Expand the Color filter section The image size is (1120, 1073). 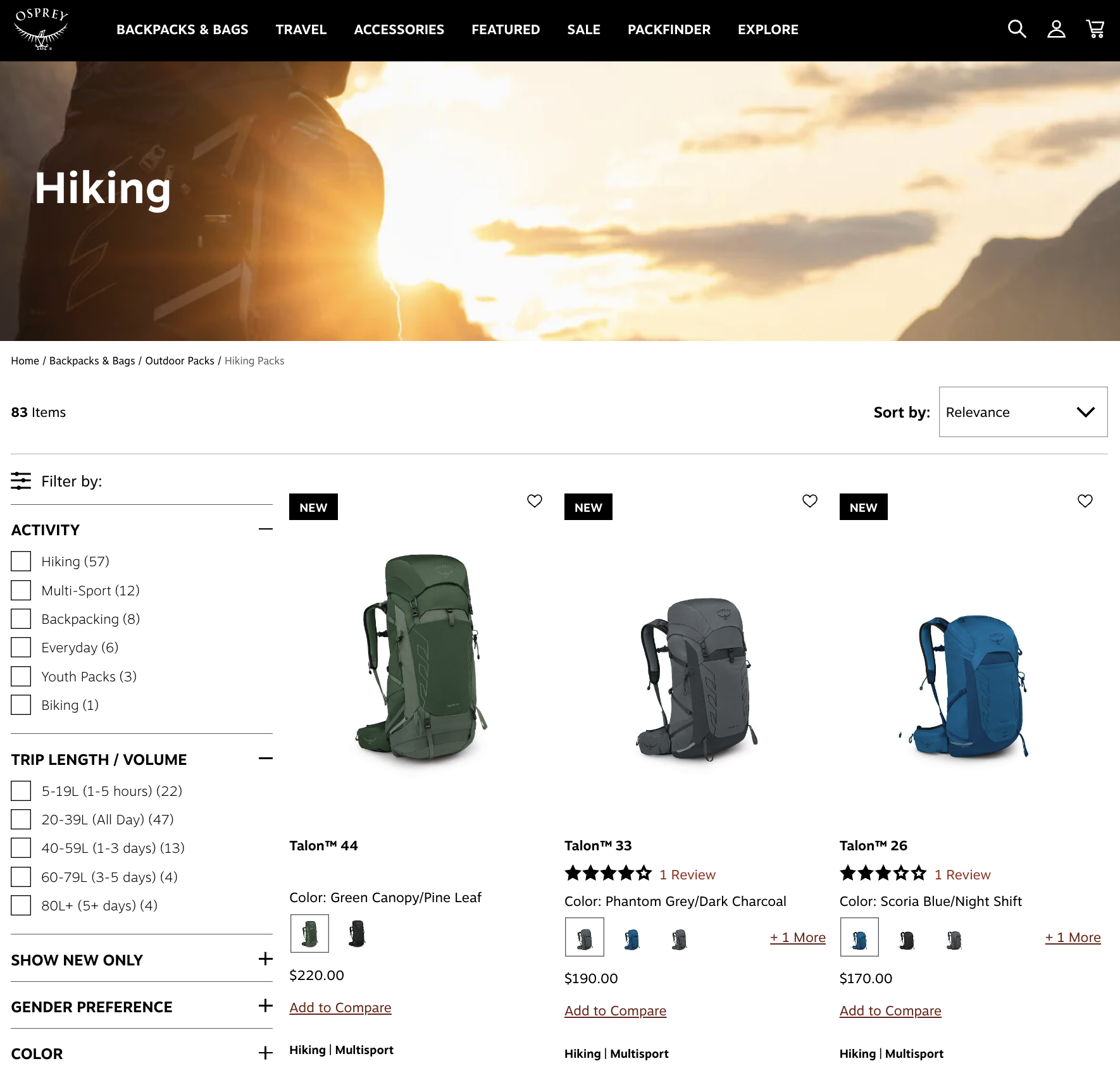[x=266, y=1053]
